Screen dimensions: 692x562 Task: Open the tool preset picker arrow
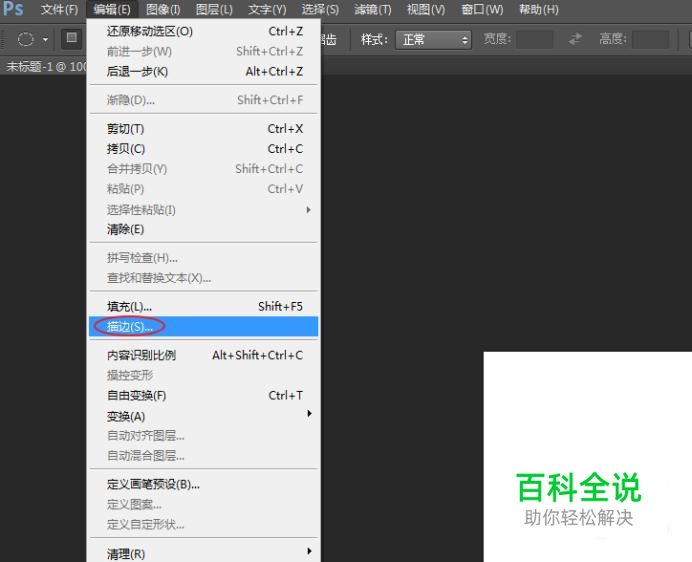pos(45,40)
